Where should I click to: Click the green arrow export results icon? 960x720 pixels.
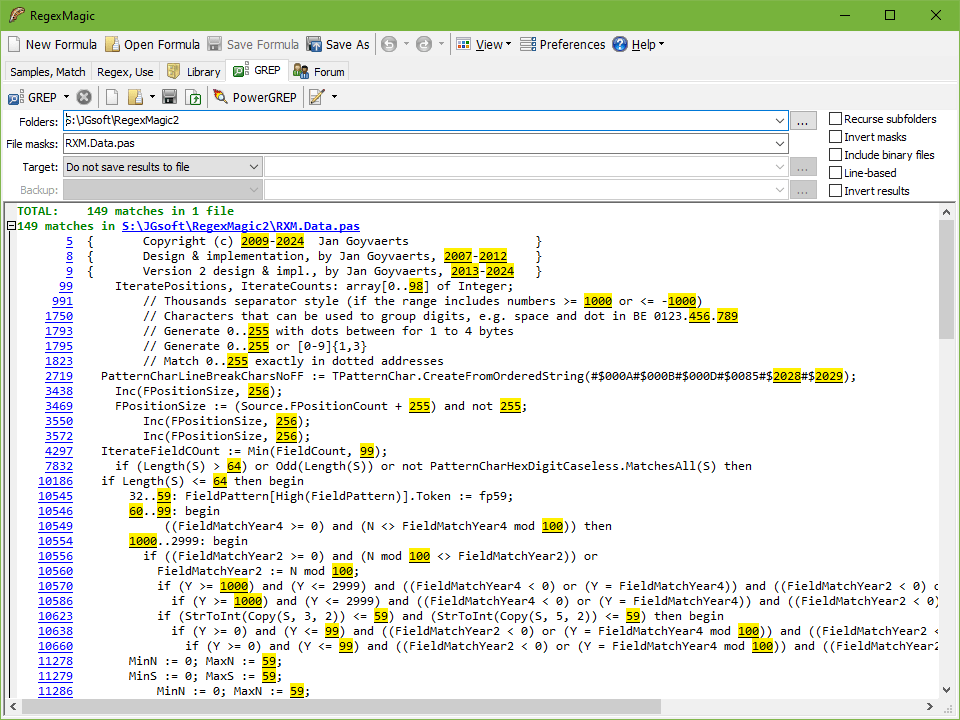click(193, 97)
